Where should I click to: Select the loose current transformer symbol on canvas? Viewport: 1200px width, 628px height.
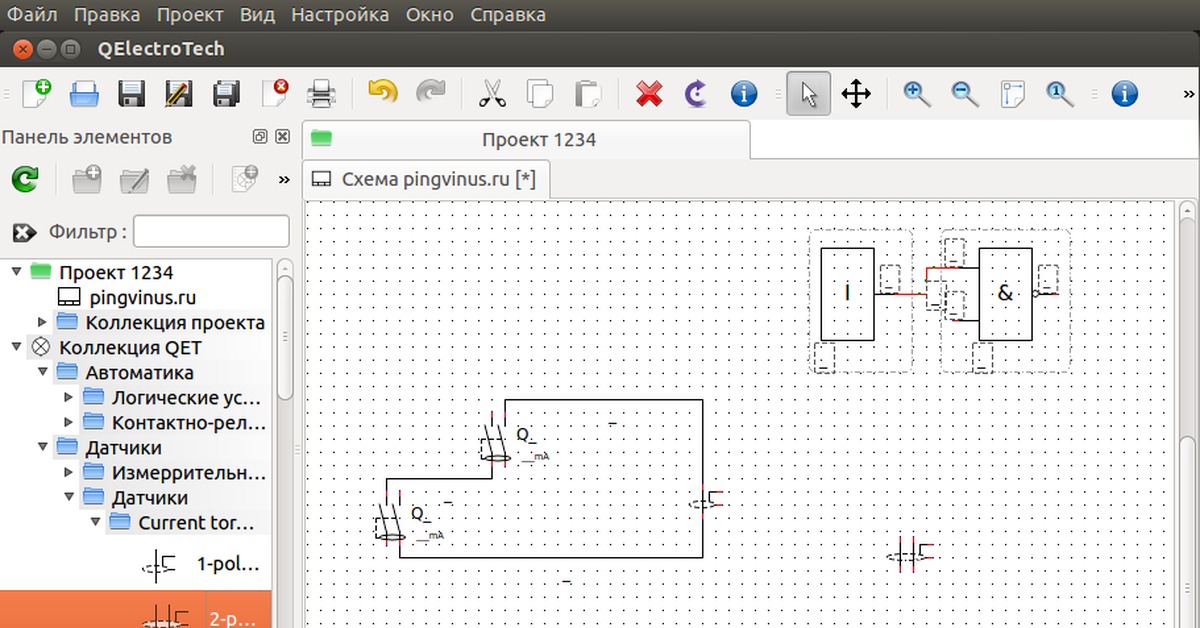click(910, 553)
